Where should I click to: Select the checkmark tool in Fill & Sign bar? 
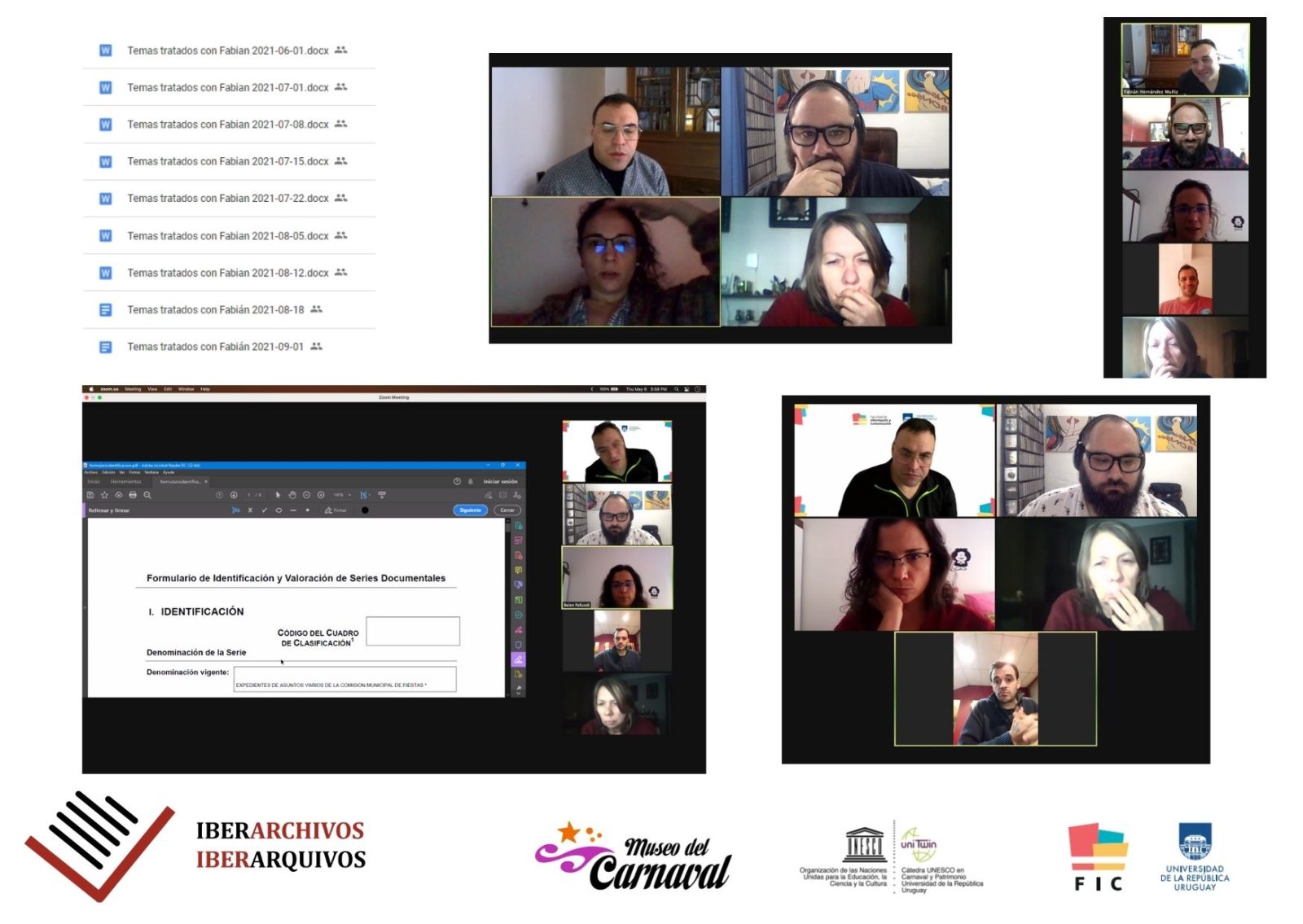(264, 510)
